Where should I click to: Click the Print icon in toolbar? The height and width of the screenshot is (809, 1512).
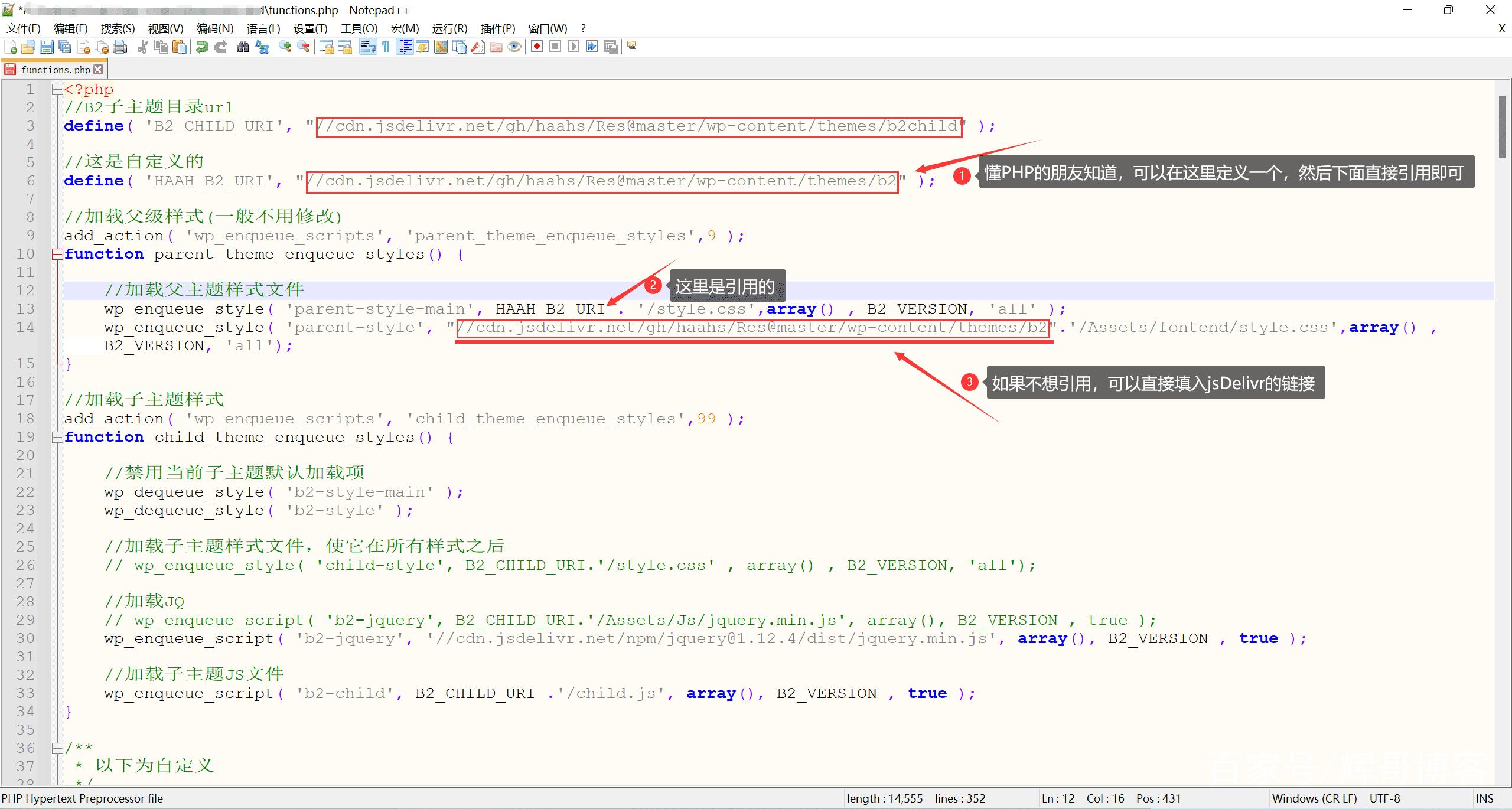[x=120, y=47]
